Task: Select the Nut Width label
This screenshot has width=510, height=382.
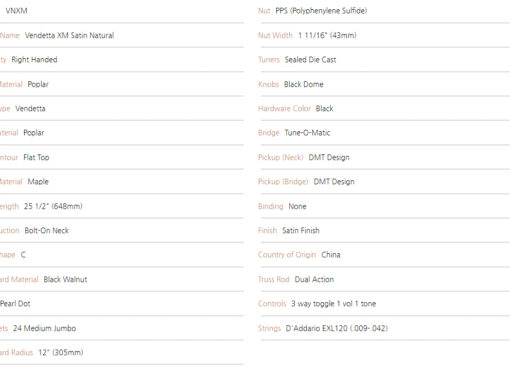Action: pos(275,35)
